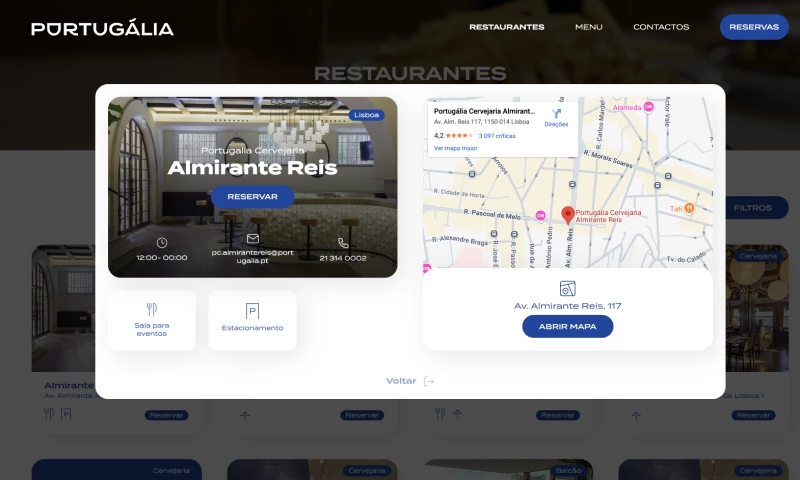Screen dimensions: 800x480
Task: Click the Av. Almirante Reis, 117 address
Action: pyautogui.click(x=567, y=306)
